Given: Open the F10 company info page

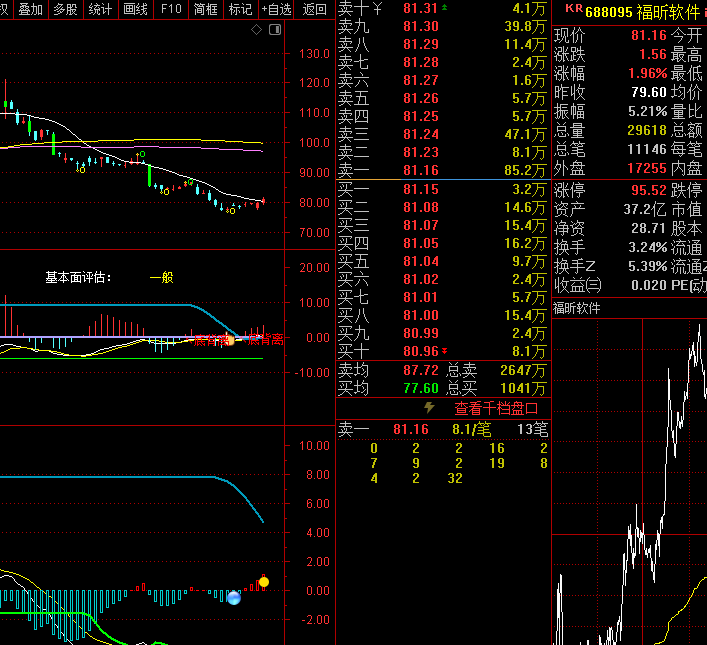Looking at the screenshot, I should point(171,9).
